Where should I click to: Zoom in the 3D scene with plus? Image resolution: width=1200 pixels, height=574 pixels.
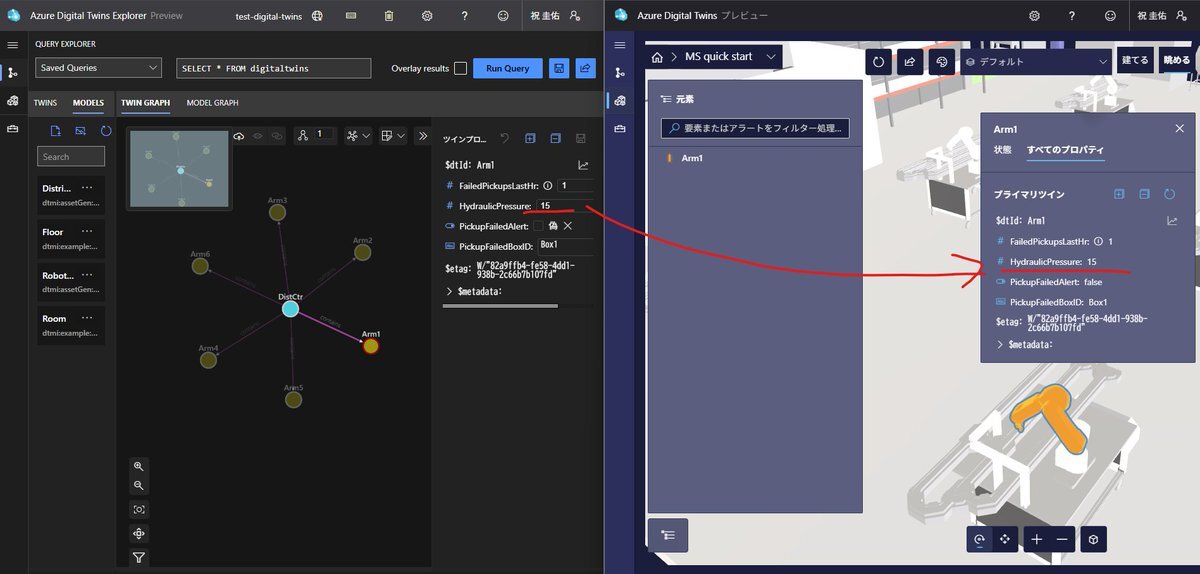click(x=1037, y=539)
